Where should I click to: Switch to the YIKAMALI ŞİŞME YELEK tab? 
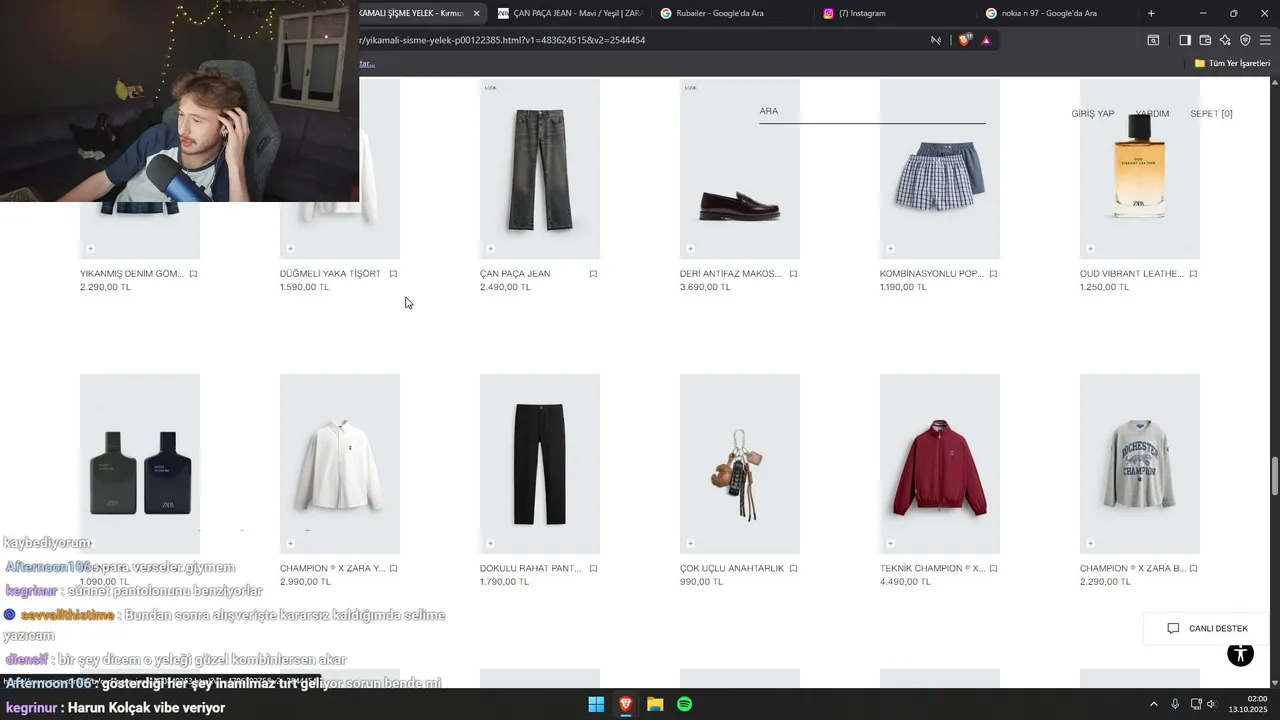click(412, 13)
